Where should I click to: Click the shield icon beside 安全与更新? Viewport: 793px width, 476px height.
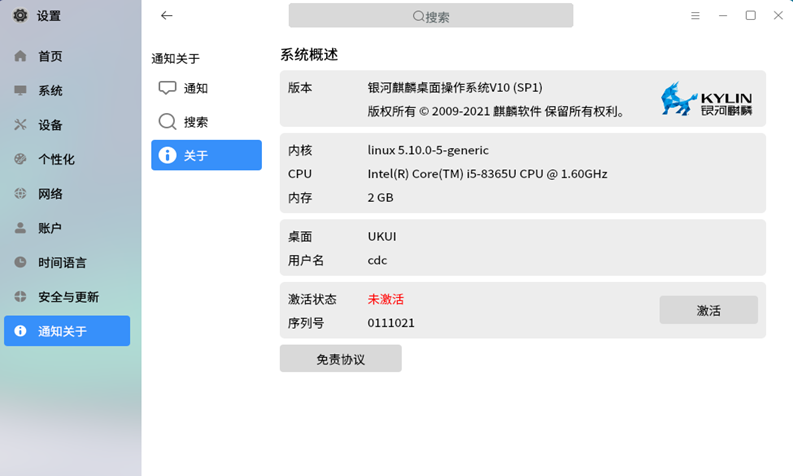point(20,296)
